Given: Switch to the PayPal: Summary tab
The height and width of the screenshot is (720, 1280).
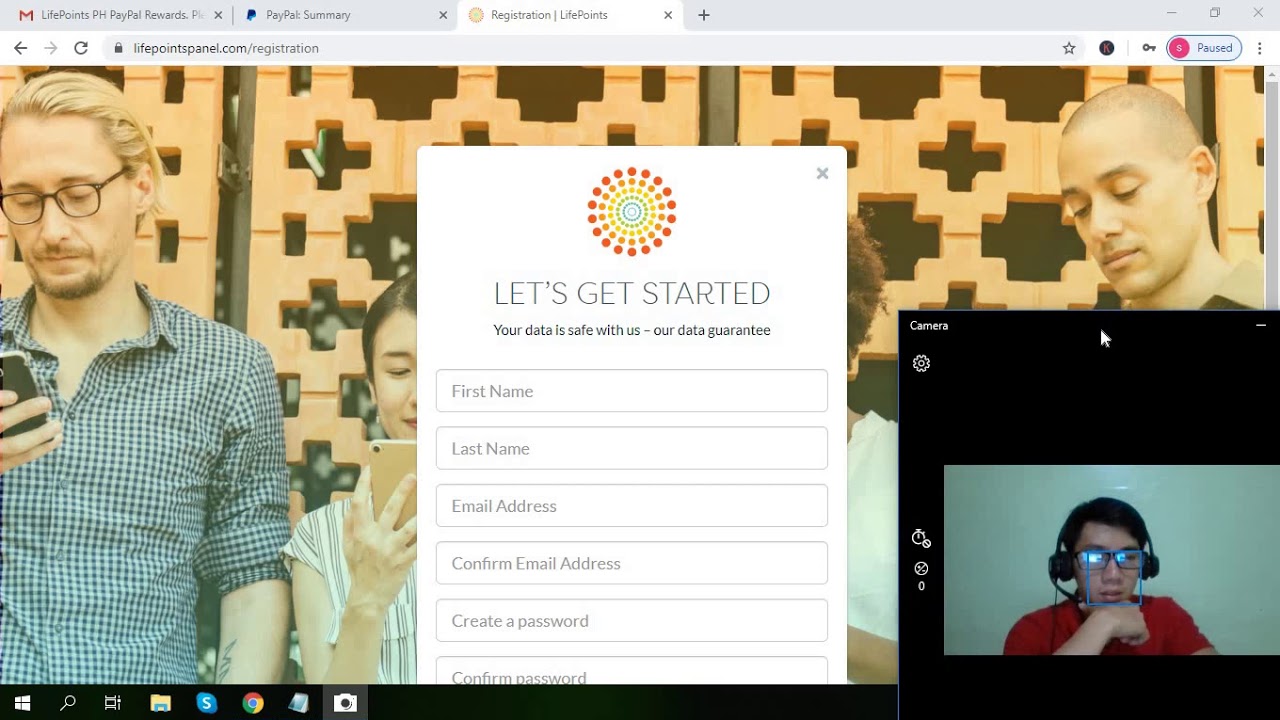Looking at the screenshot, I should (345, 15).
